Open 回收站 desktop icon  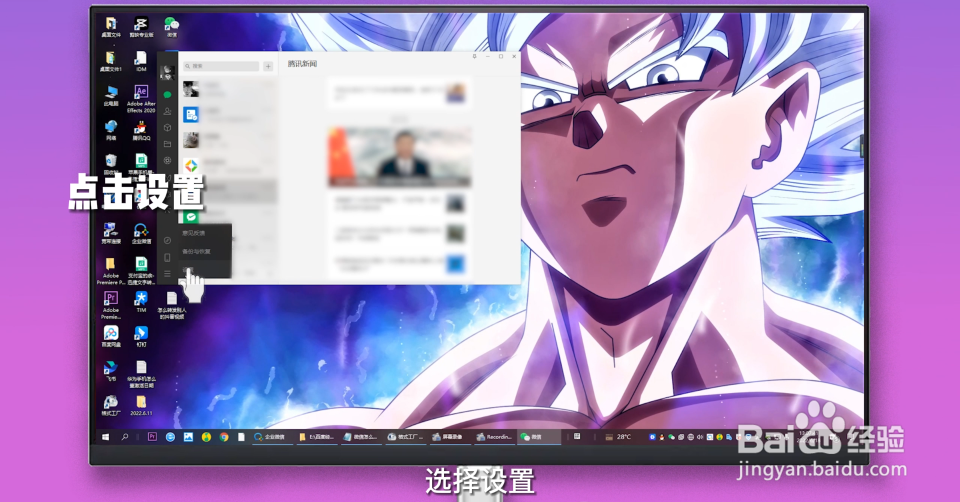111,165
